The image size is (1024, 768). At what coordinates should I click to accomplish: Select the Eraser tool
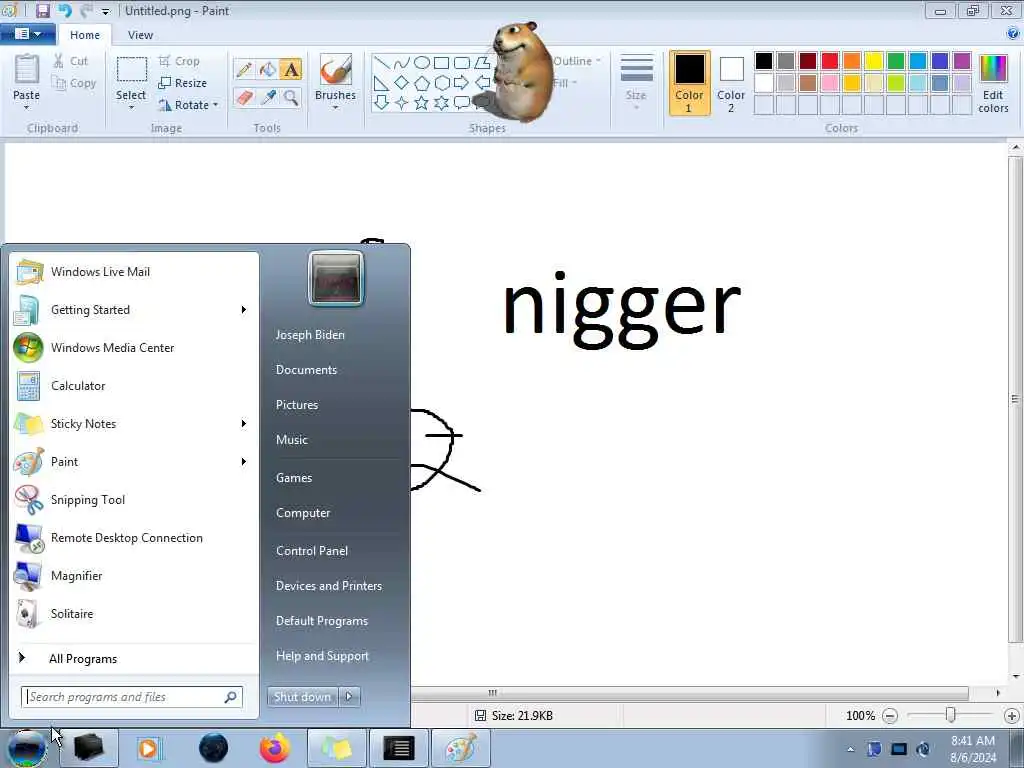[x=245, y=98]
